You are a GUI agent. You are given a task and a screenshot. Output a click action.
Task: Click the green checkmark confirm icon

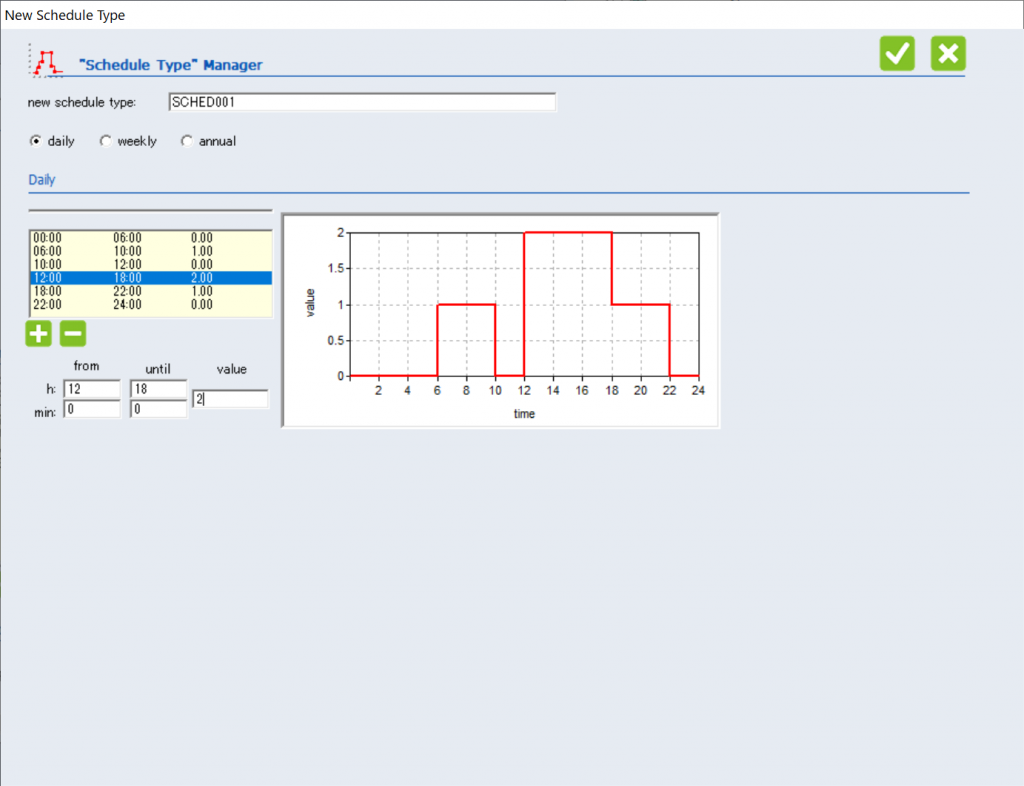tap(897, 54)
